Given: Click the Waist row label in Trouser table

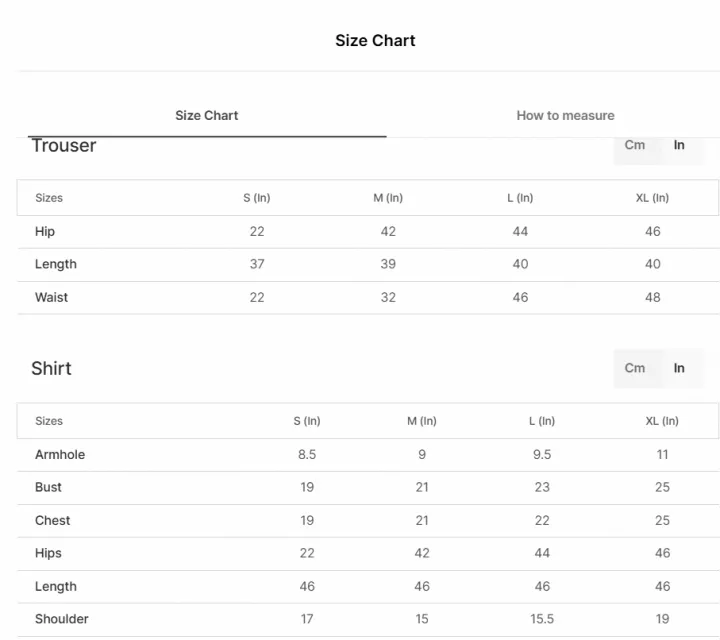Looking at the screenshot, I should [52, 297].
